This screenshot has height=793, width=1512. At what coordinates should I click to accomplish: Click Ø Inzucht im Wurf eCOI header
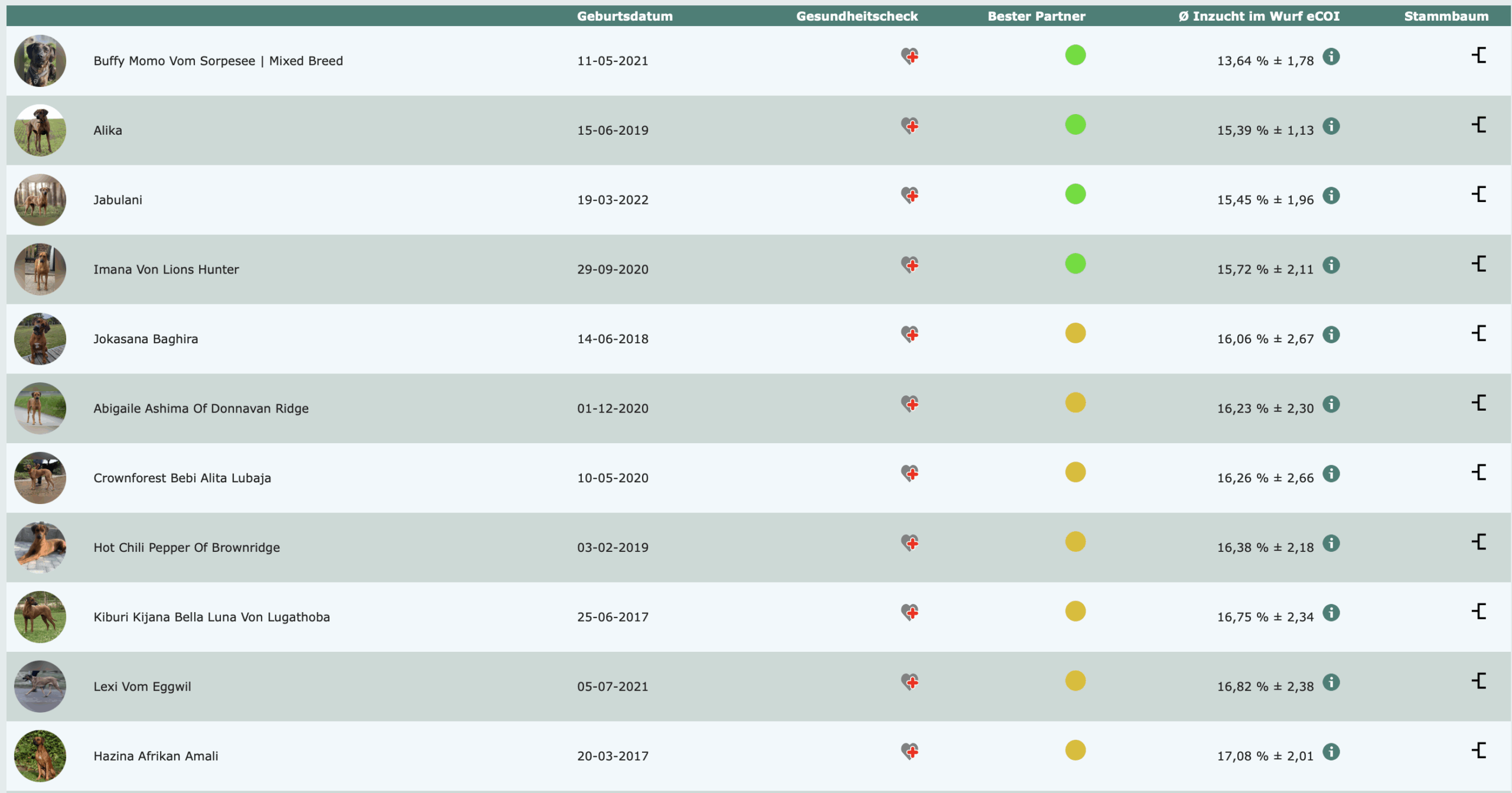click(x=1259, y=16)
